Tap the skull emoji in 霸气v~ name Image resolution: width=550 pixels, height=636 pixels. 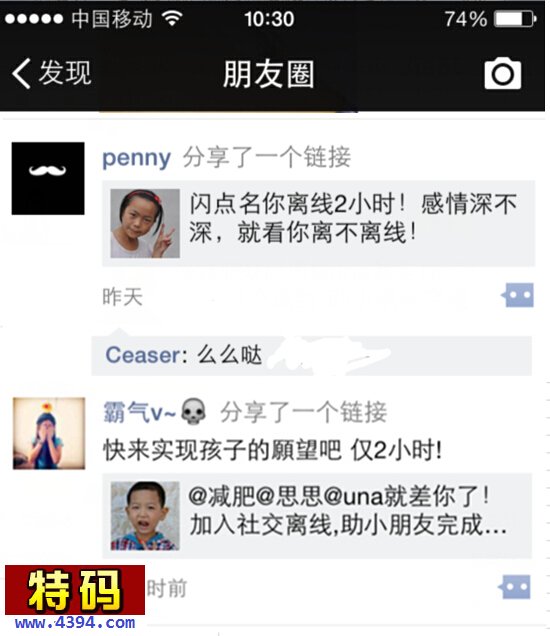click(x=193, y=412)
